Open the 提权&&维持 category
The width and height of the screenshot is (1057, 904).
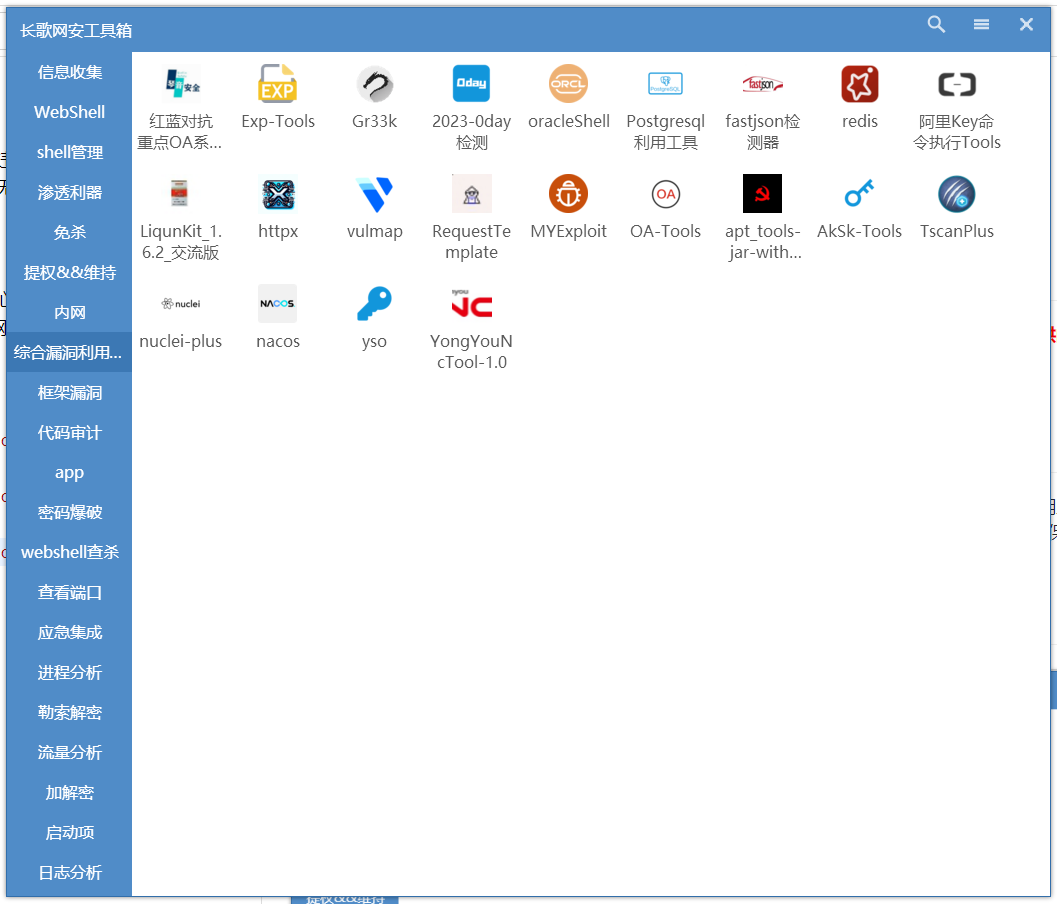69,272
